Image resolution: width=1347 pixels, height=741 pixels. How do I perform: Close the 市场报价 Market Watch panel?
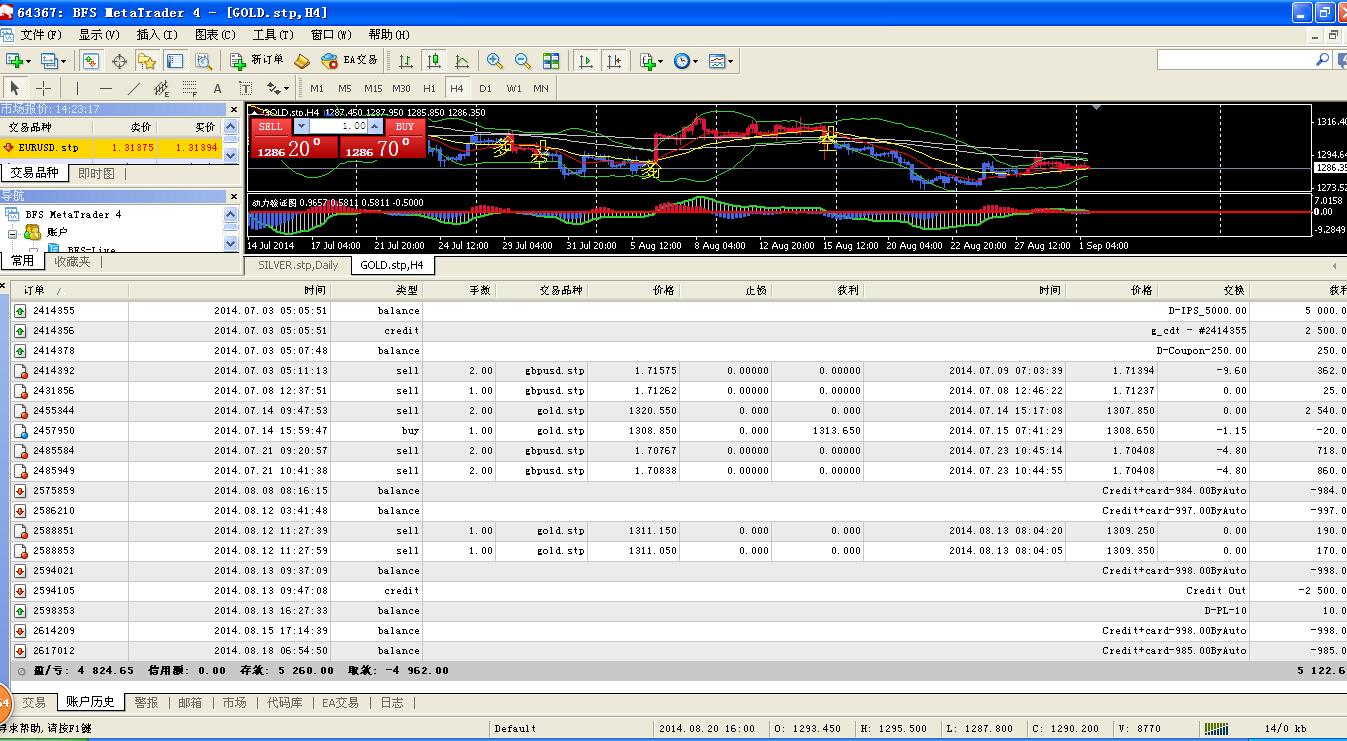234,109
